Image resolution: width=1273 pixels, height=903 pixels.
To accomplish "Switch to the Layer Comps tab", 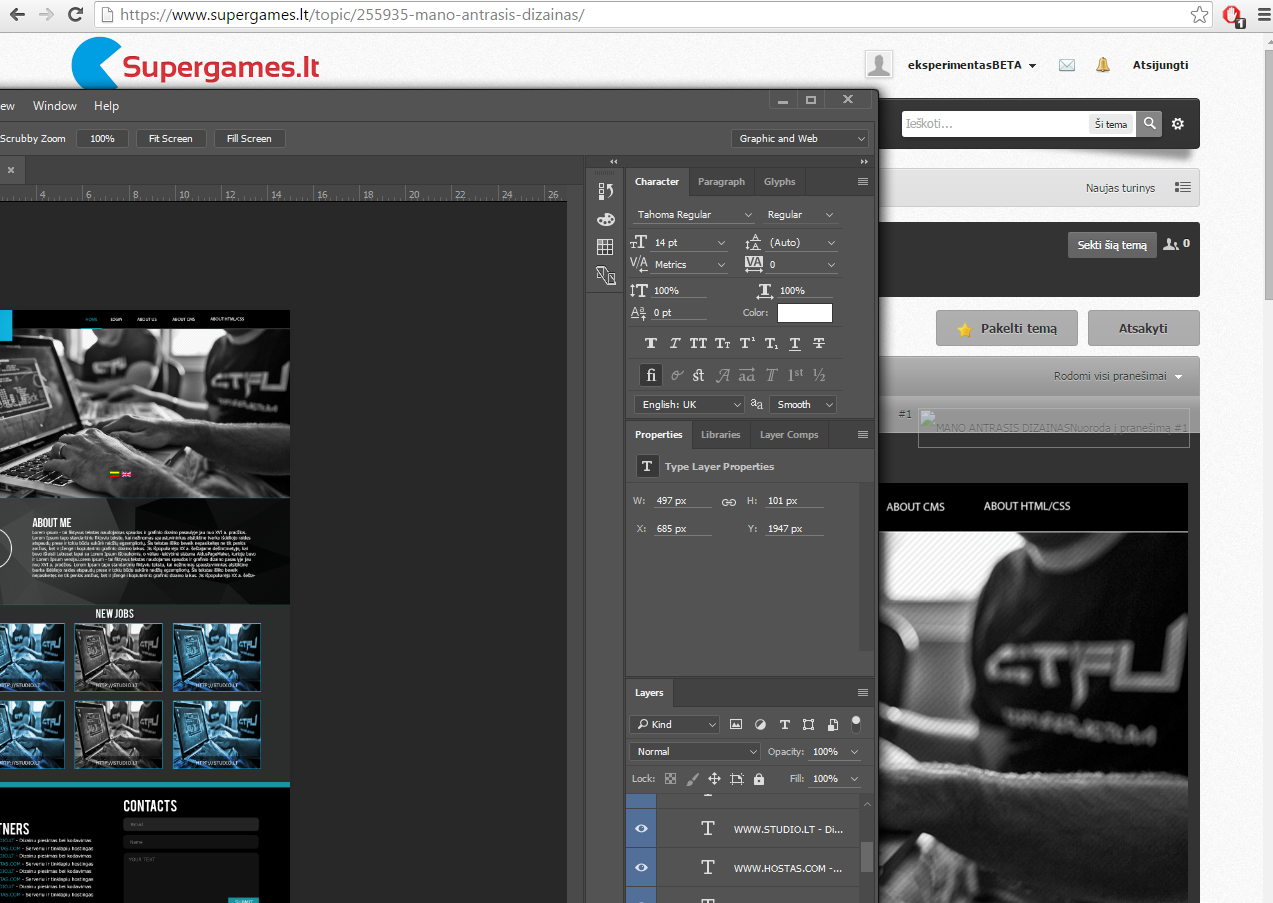I will (789, 435).
